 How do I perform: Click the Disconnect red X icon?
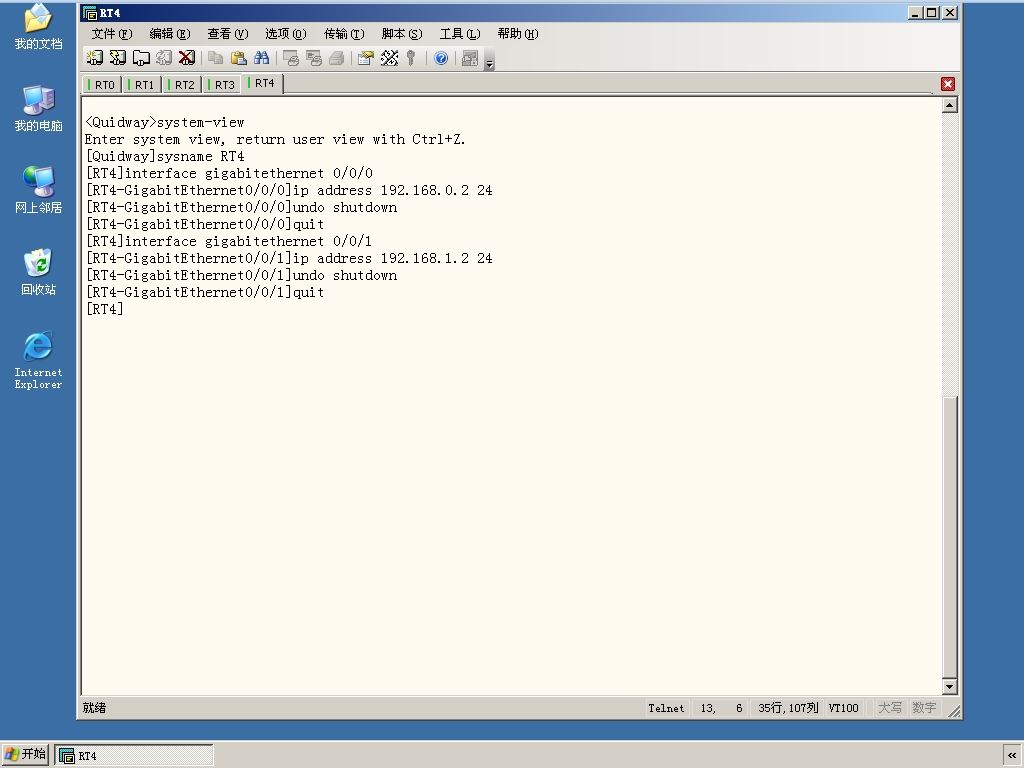(x=187, y=58)
